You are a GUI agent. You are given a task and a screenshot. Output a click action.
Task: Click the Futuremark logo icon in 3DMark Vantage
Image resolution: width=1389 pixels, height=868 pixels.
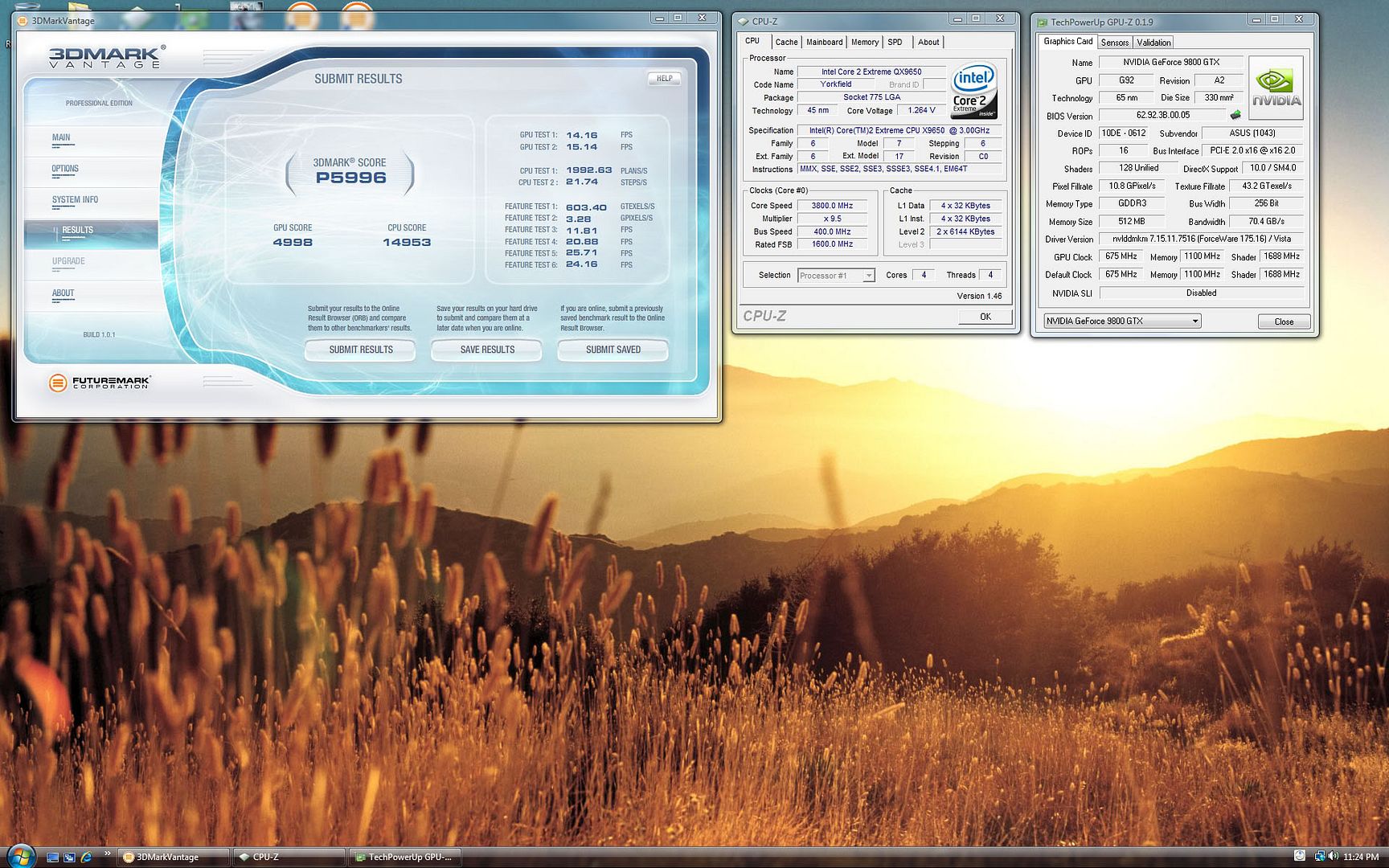coord(58,383)
